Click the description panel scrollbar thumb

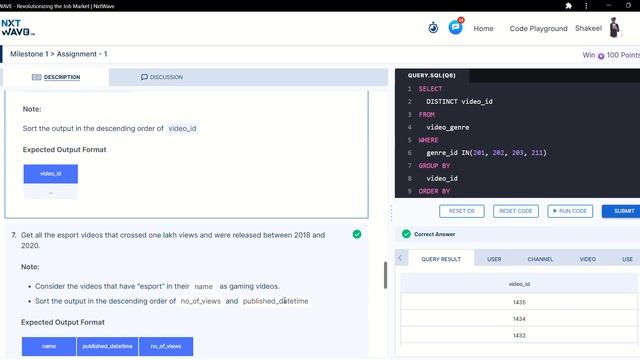[x=385, y=275]
